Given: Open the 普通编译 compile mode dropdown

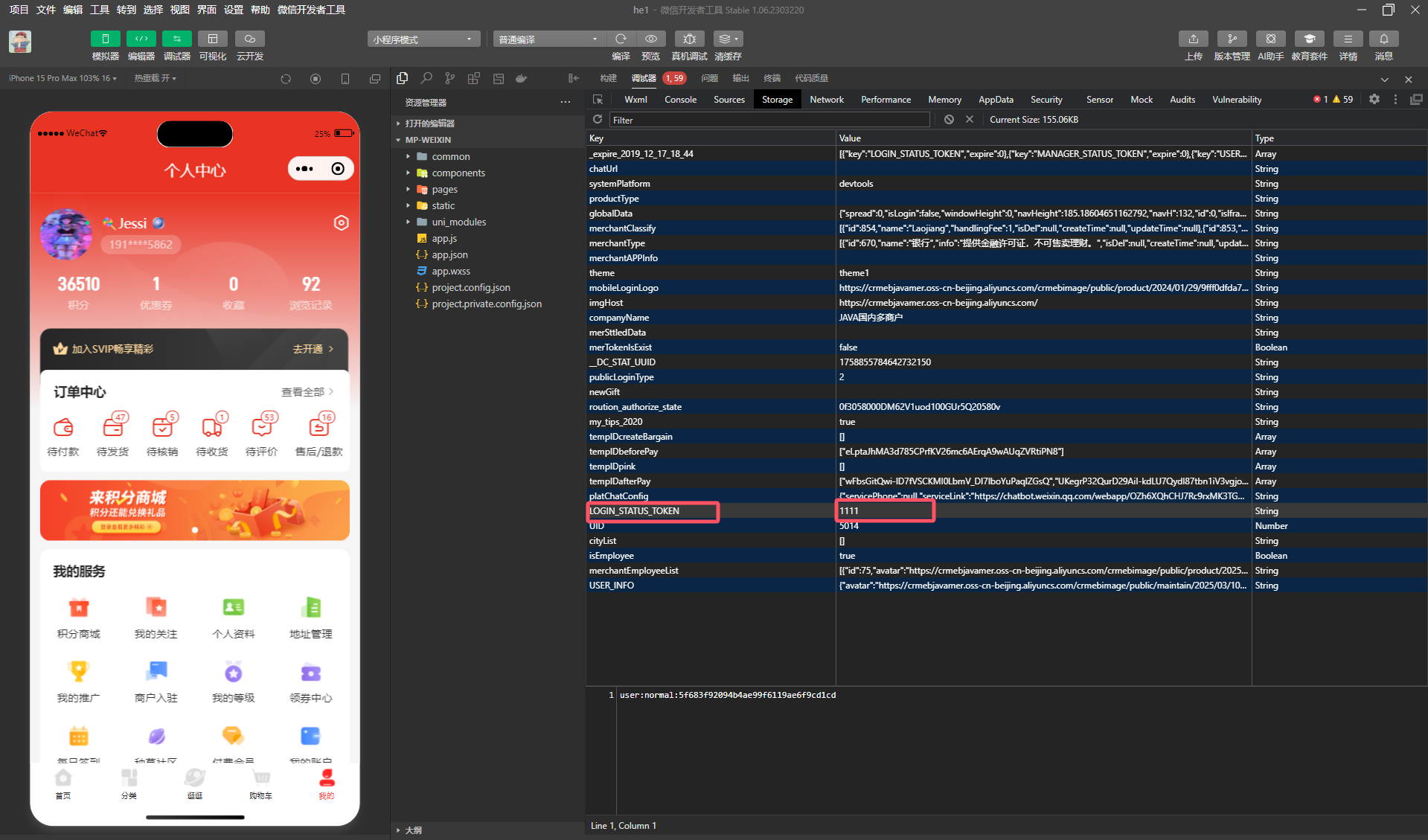Looking at the screenshot, I should tap(548, 39).
